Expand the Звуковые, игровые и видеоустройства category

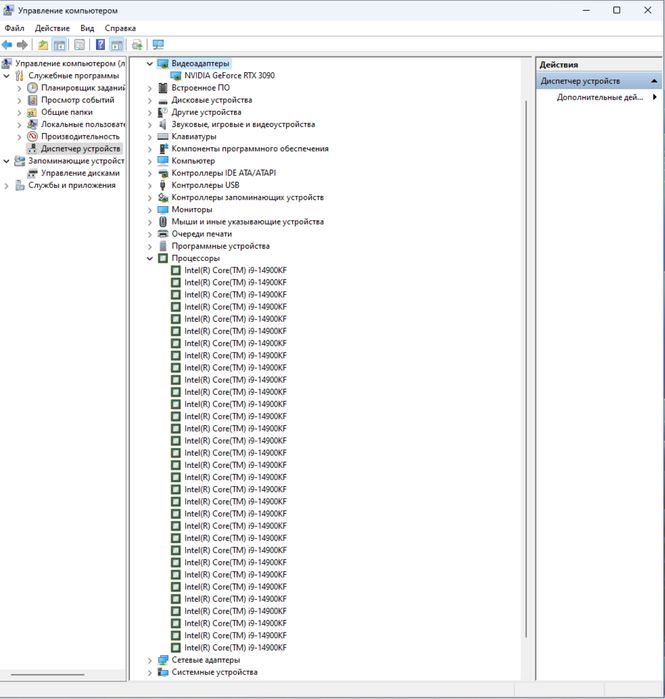click(150, 125)
